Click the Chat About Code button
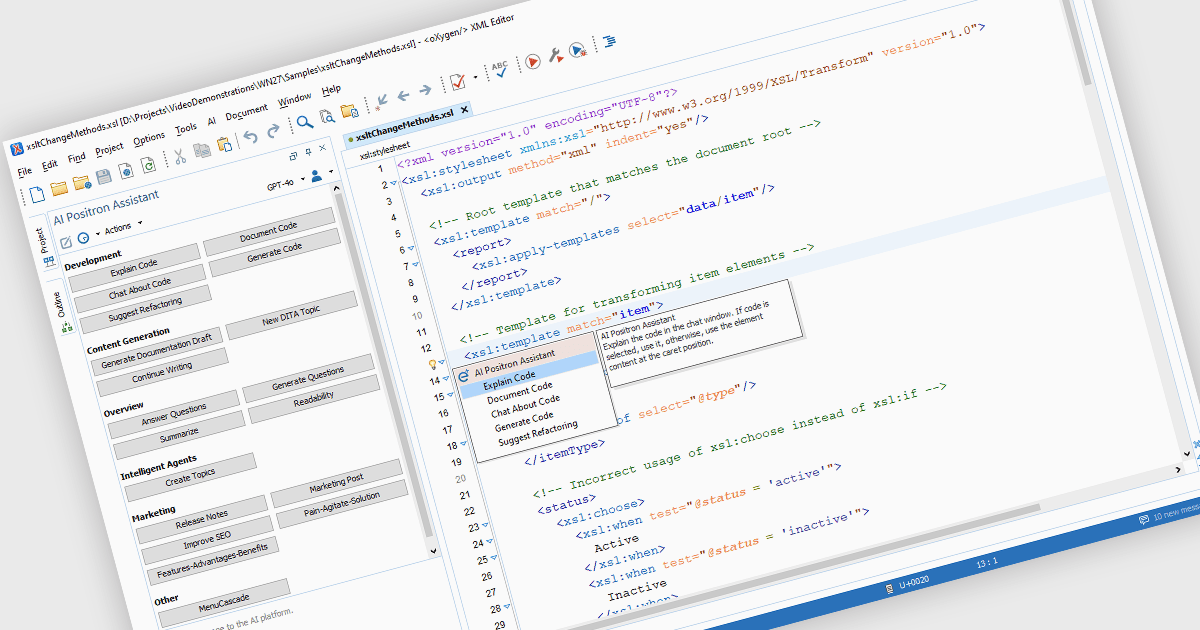The width and height of the screenshot is (1200, 630). [x=140, y=288]
